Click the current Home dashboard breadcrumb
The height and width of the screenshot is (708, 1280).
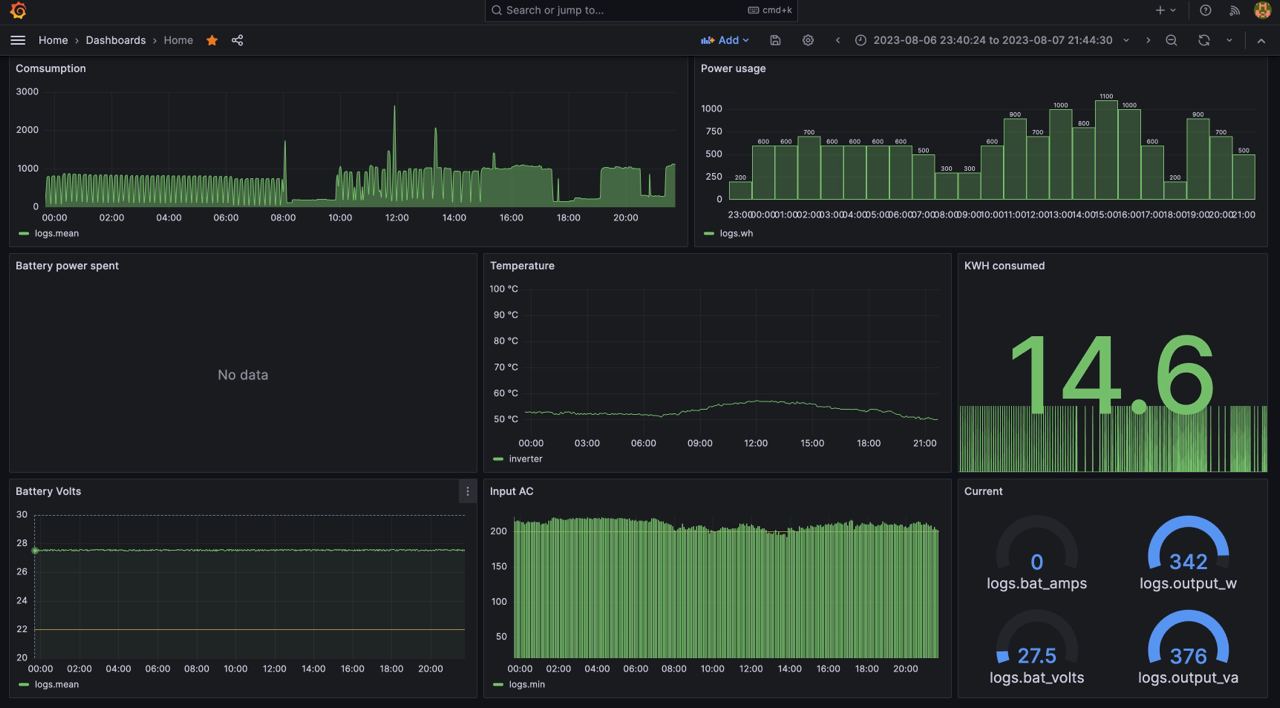point(178,40)
